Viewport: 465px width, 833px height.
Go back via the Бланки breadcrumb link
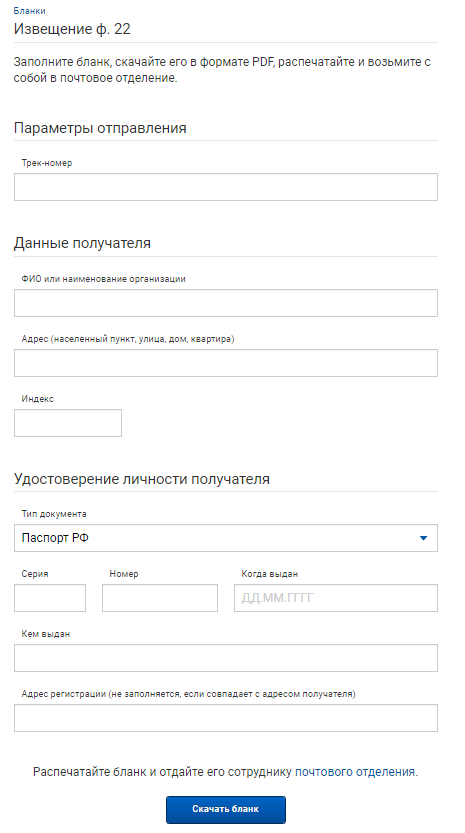click(29, 11)
